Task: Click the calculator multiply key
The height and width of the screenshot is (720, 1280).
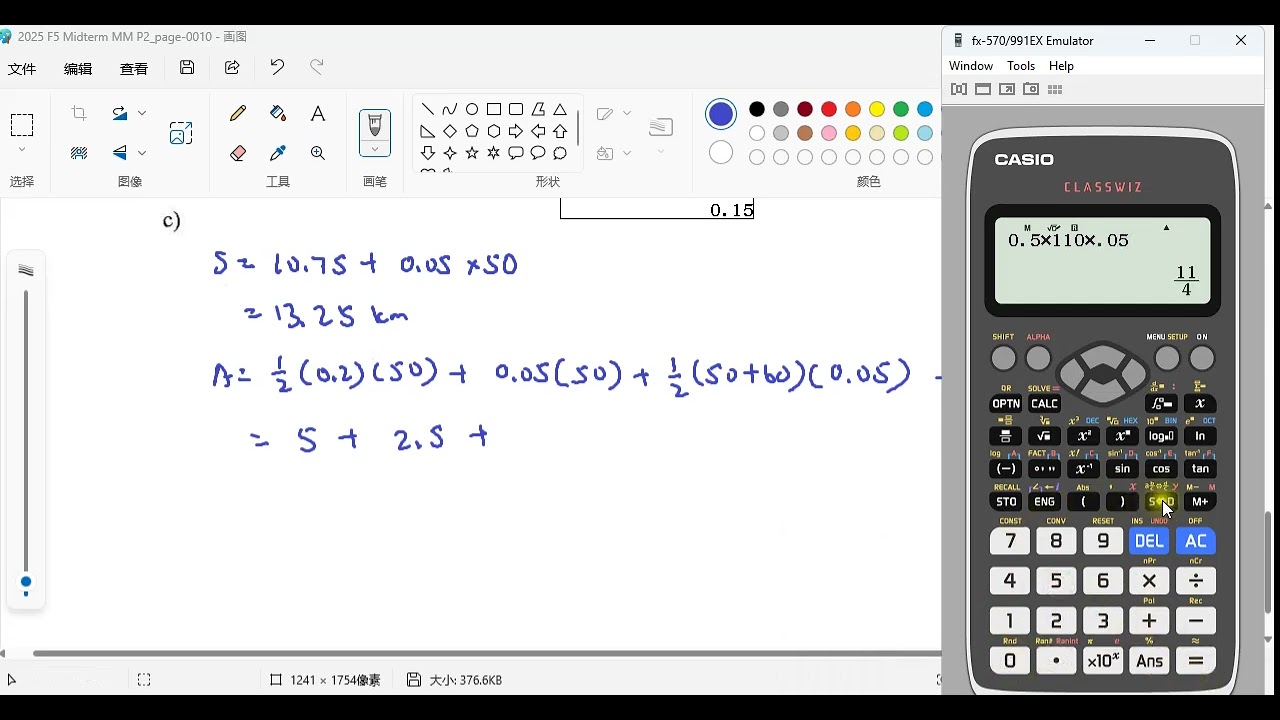Action: 1149,581
